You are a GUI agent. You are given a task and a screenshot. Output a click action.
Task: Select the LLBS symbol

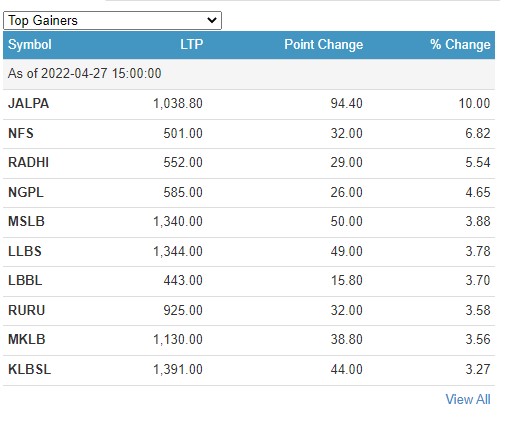25,251
